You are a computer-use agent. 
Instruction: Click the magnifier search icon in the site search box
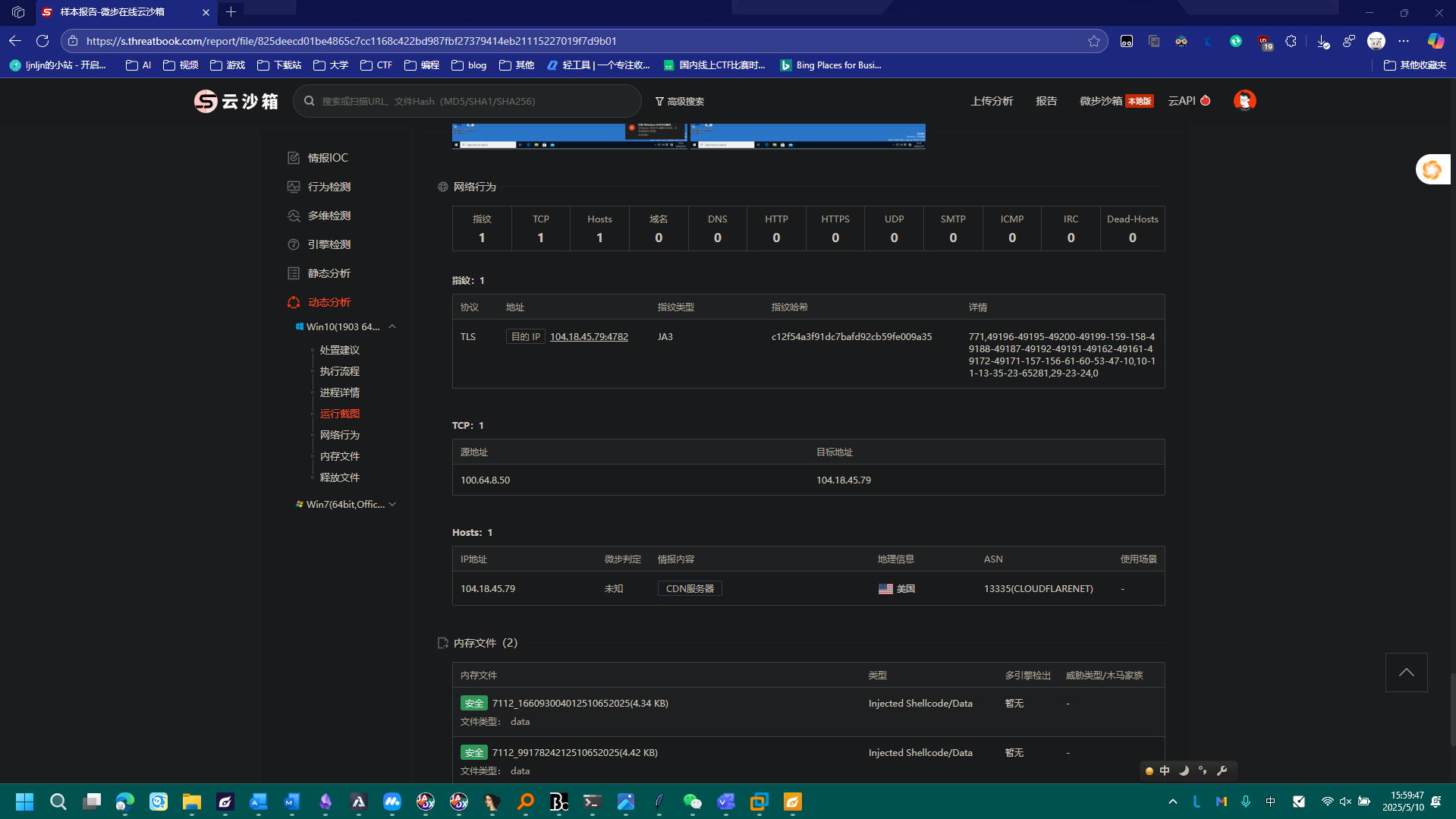(309, 101)
